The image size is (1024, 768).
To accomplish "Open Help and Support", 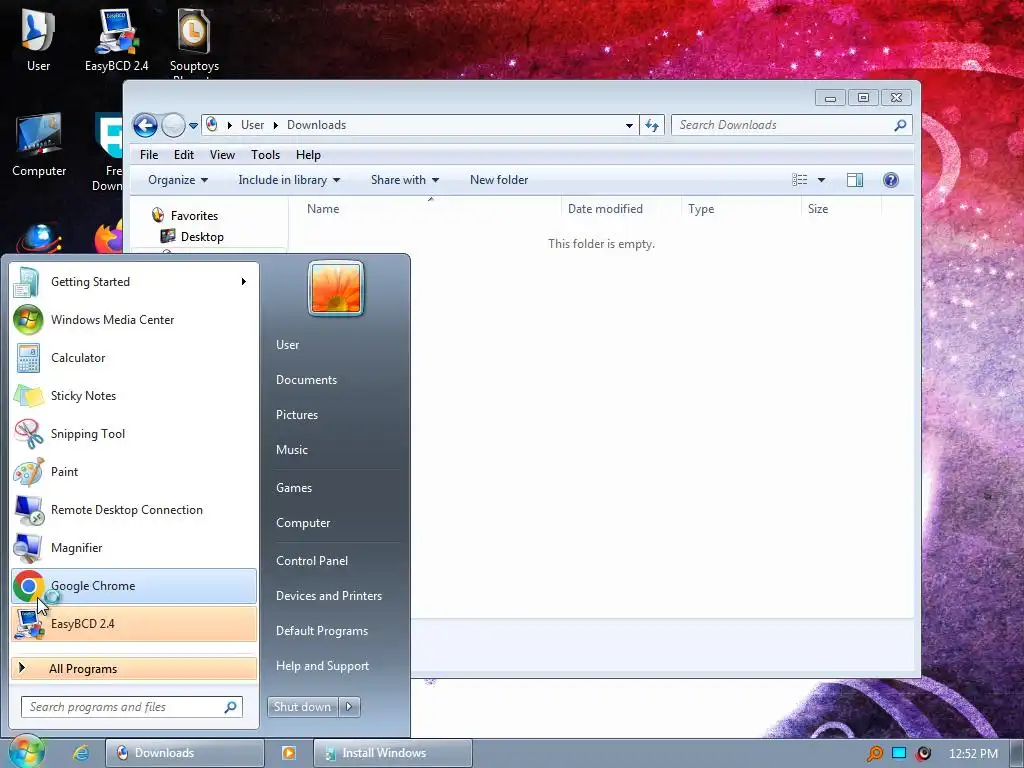I will [x=322, y=665].
